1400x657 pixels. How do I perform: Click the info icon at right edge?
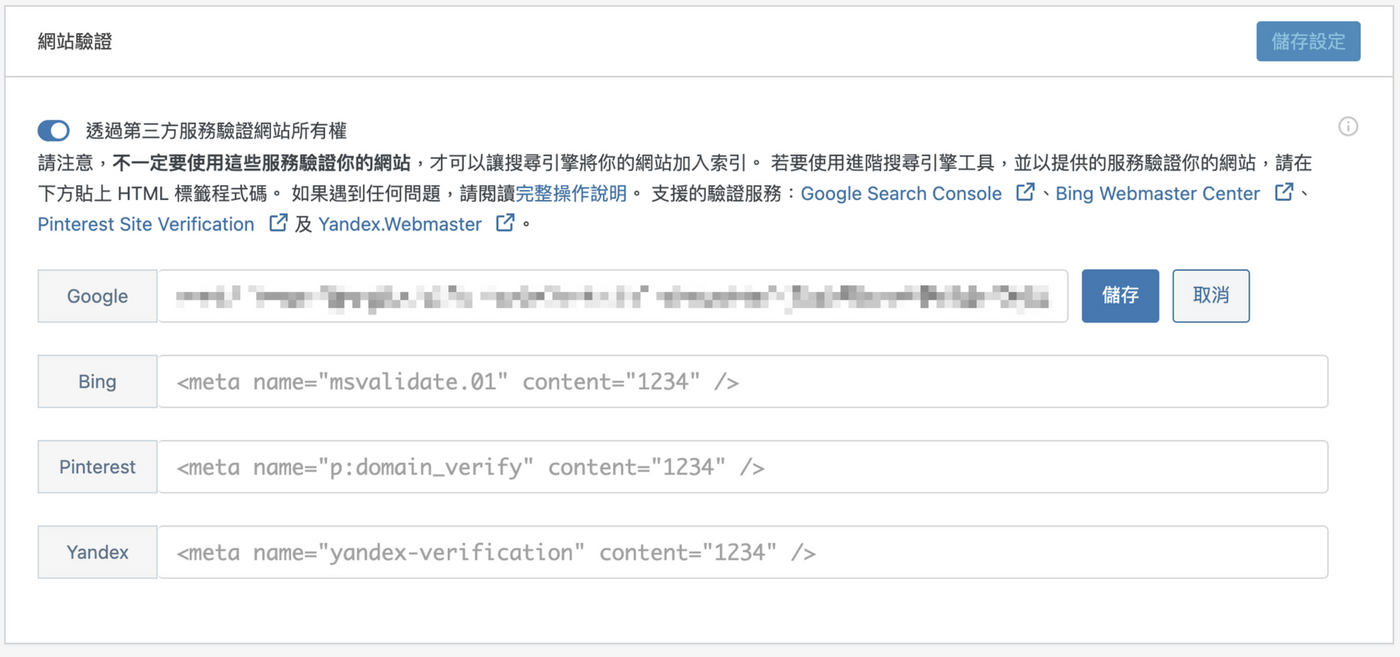[1348, 127]
